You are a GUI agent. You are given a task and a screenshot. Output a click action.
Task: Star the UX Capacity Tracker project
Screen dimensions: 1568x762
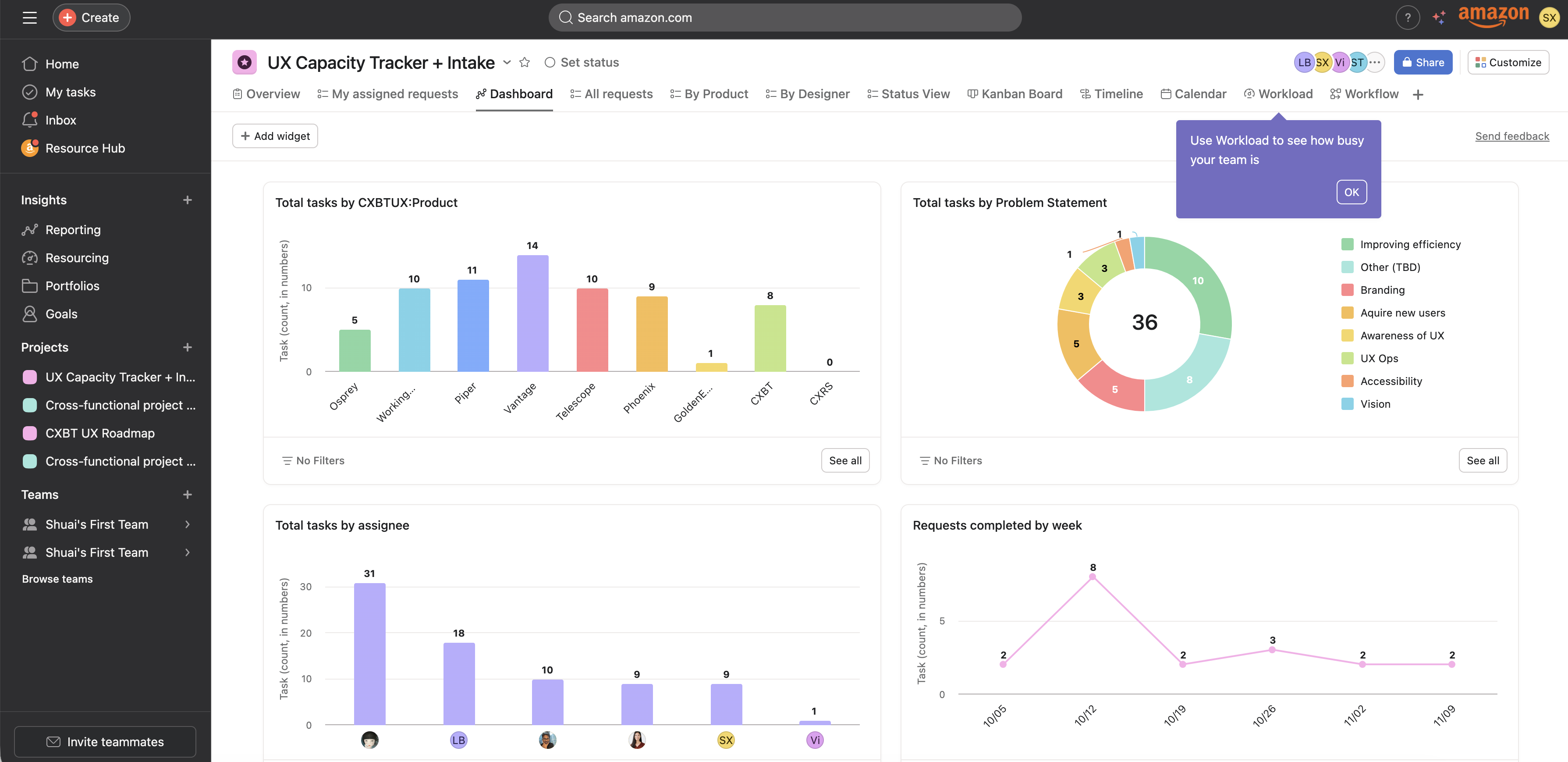tap(525, 62)
